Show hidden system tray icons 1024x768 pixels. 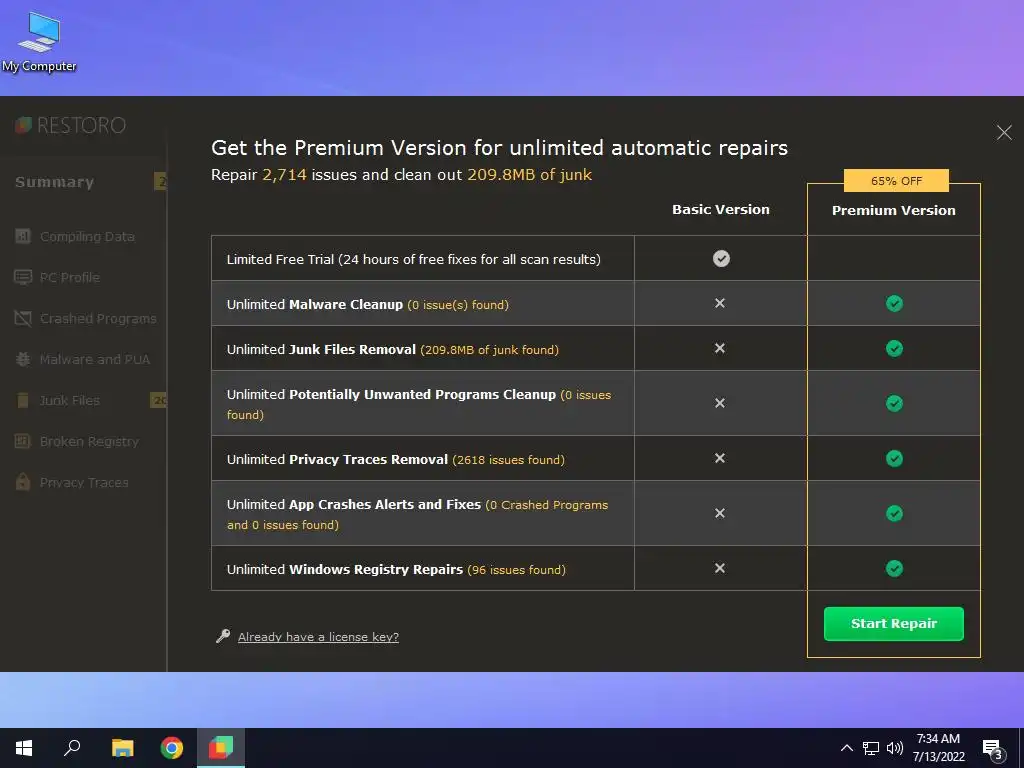tap(846, 748)
